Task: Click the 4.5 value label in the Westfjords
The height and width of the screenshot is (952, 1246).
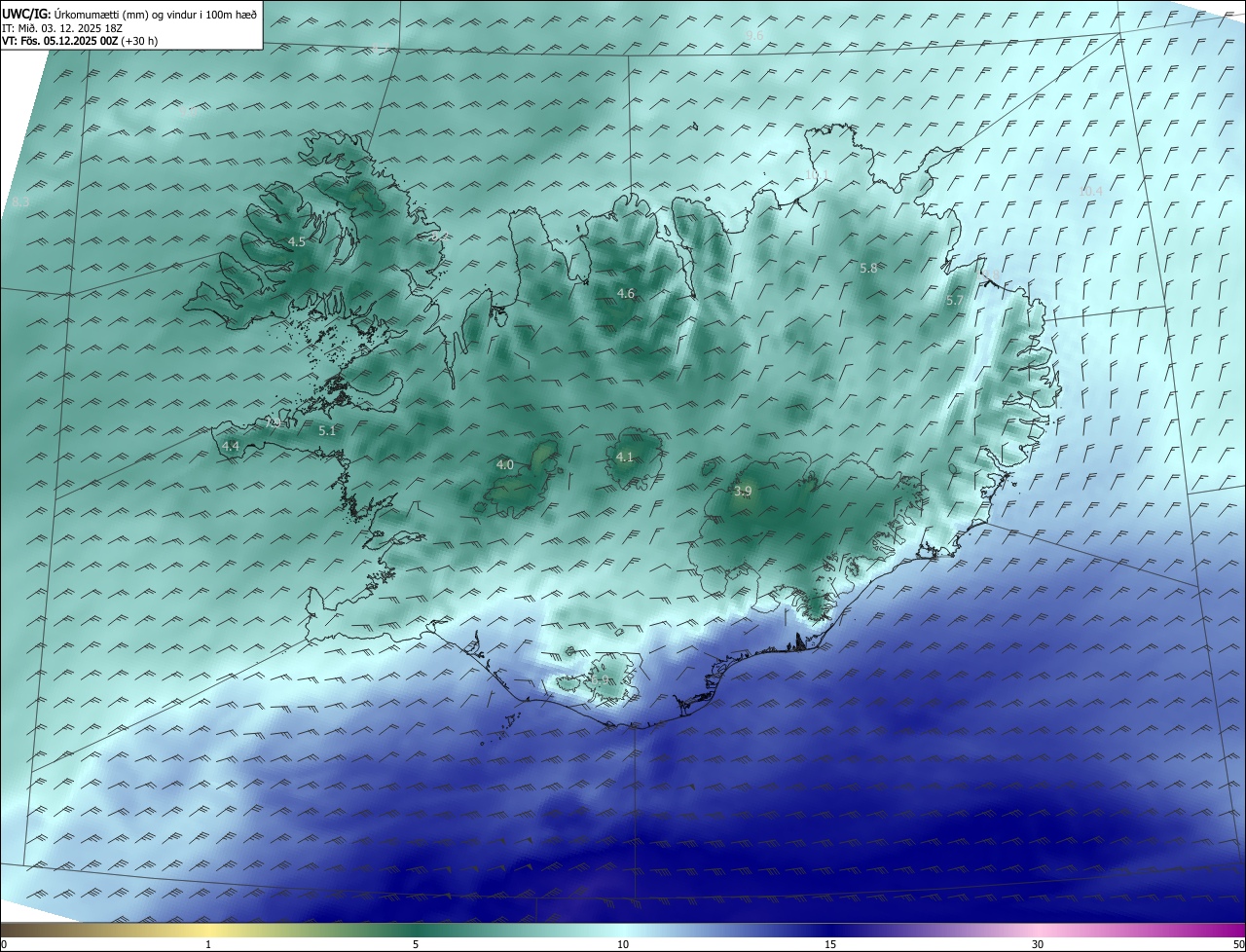Action: [297, 241]
